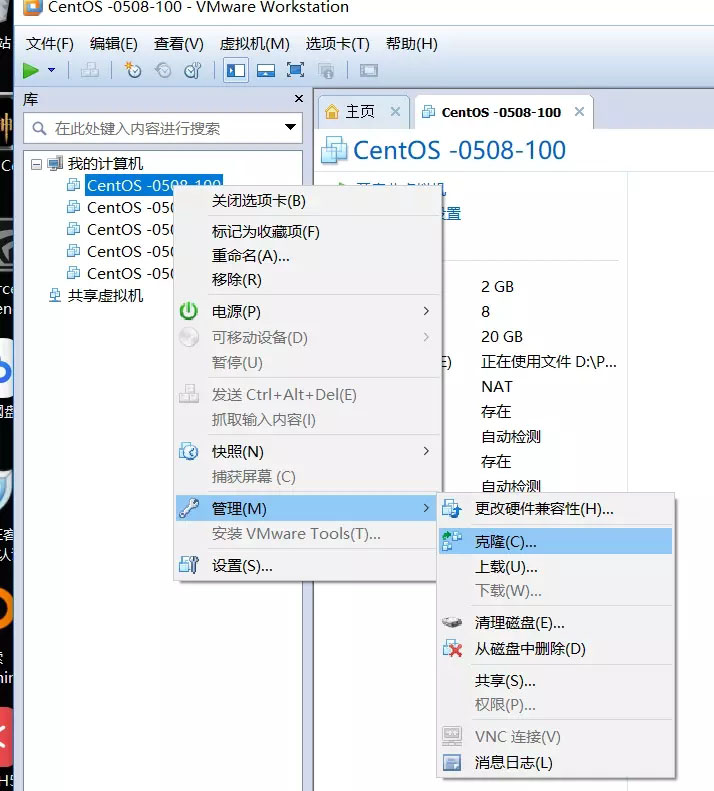This screenshot has width=714, height=791.
Task: Enter full screen mode from toolbar
Action: 295,70
